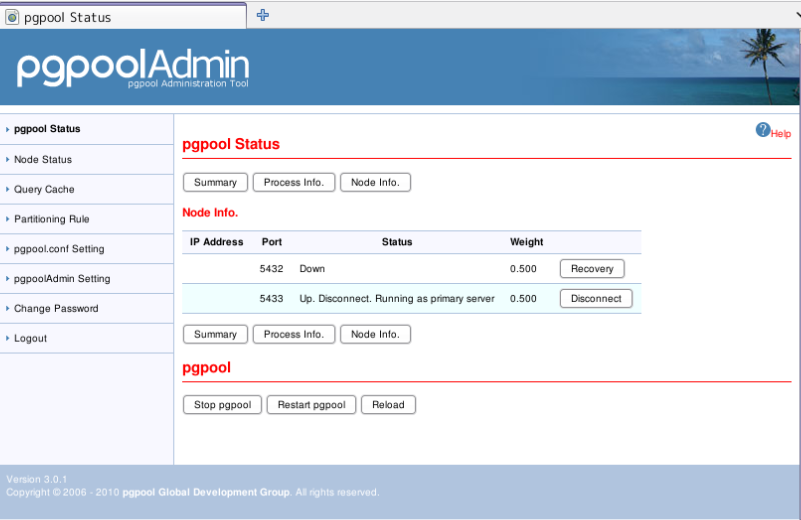
Task: Click 'Running as primary server' status text
Action: coord(435,298)
